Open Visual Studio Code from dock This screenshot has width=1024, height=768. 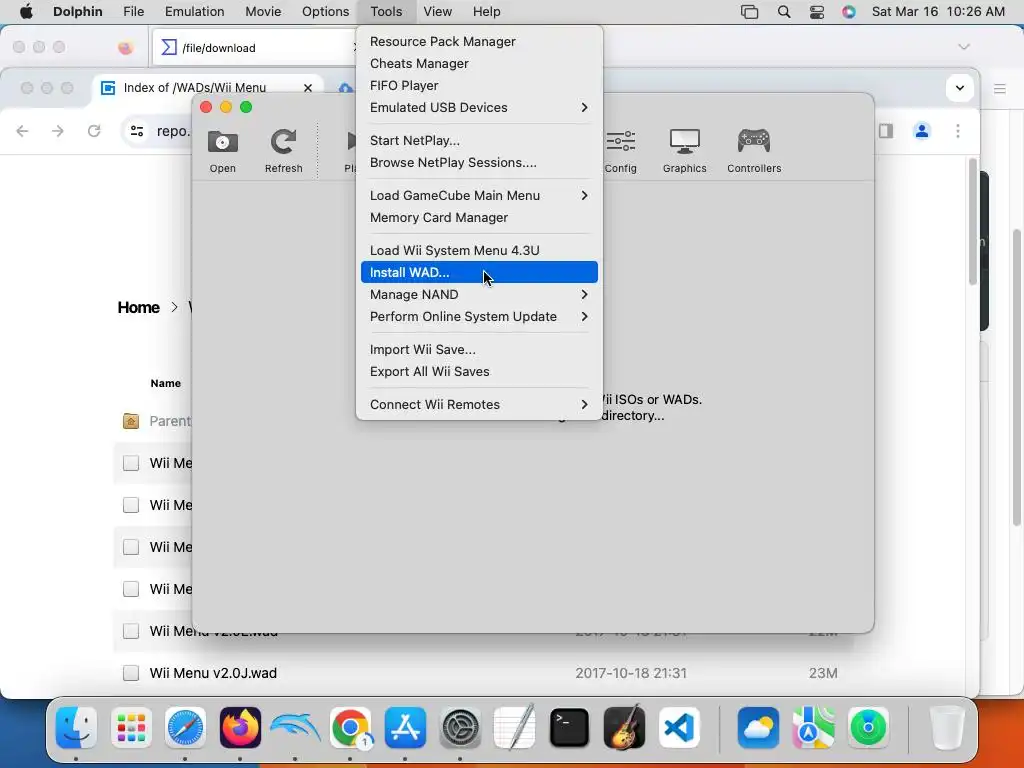click(x=679, y=728)
